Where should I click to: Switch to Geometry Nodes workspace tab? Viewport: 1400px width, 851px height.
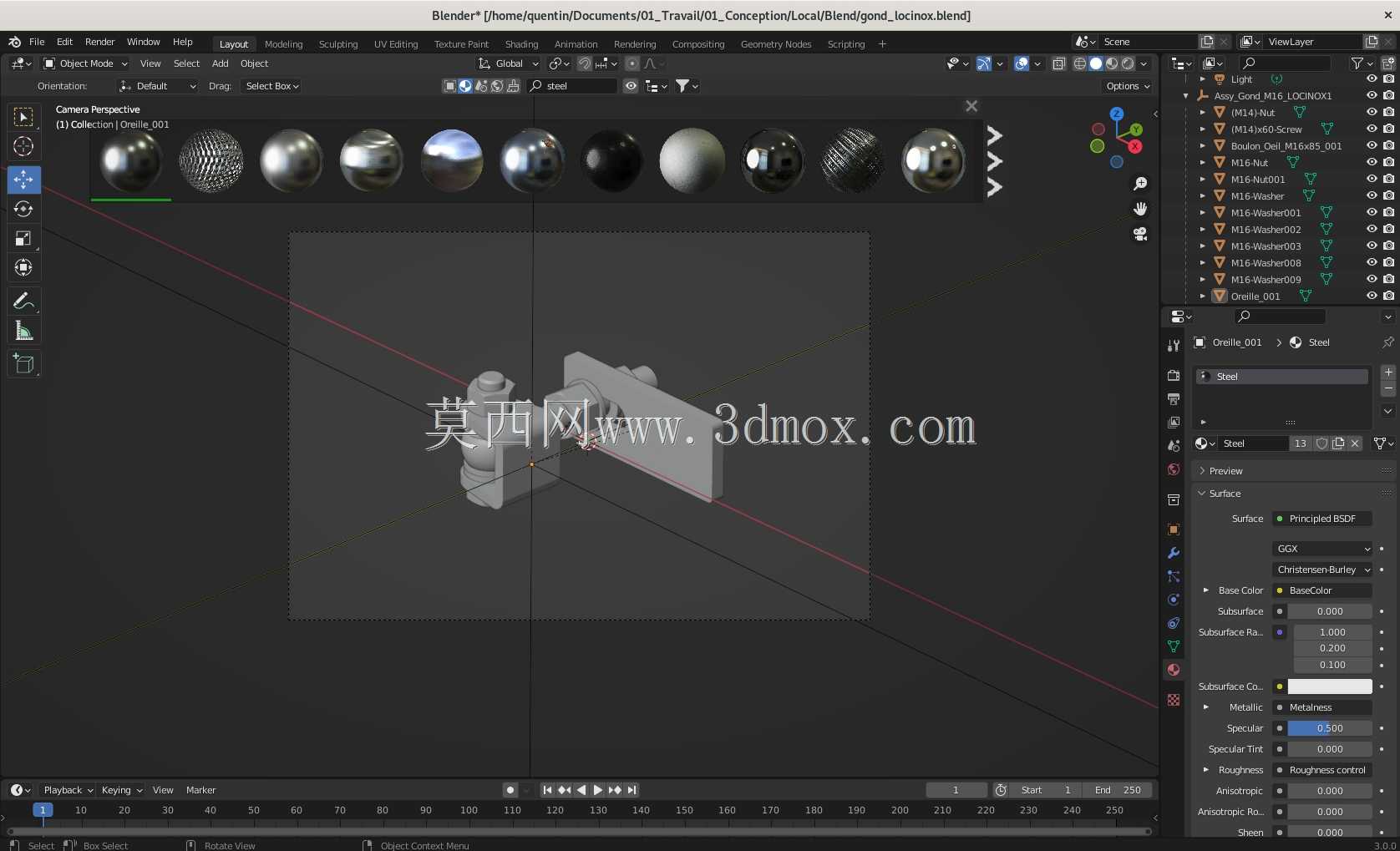coord(776,44)
